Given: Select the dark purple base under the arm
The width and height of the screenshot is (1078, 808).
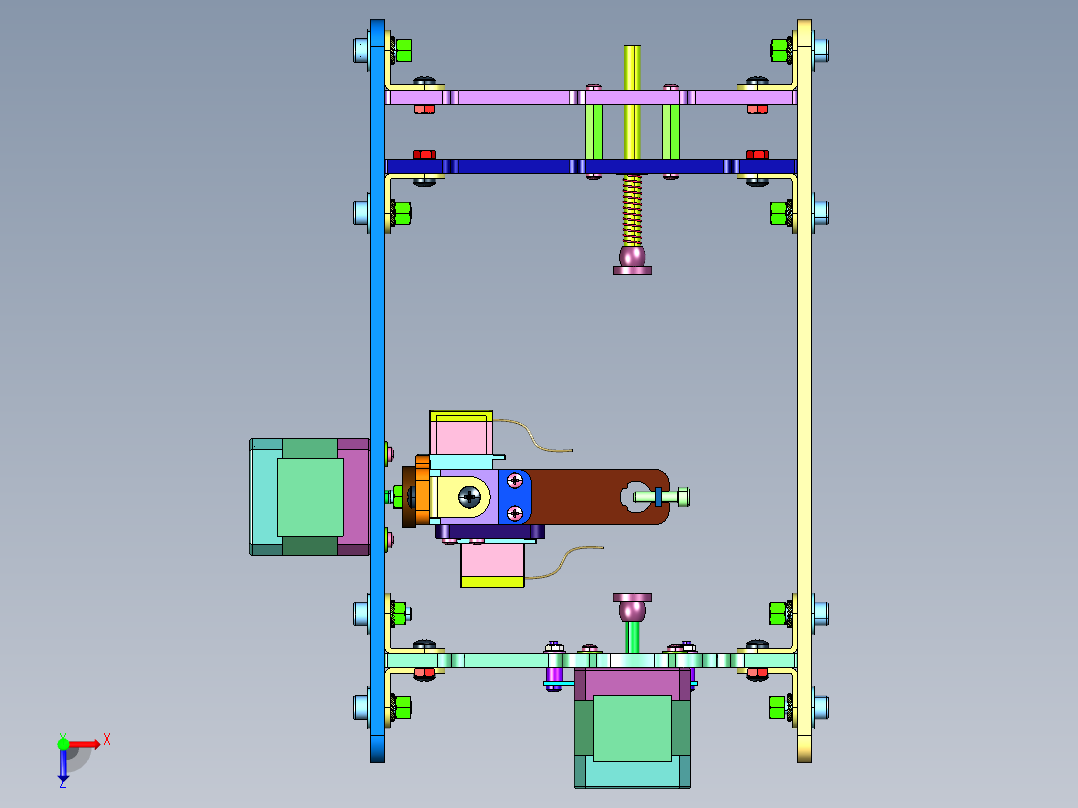Looking at the screenshot, I should (x=490, y=532).
